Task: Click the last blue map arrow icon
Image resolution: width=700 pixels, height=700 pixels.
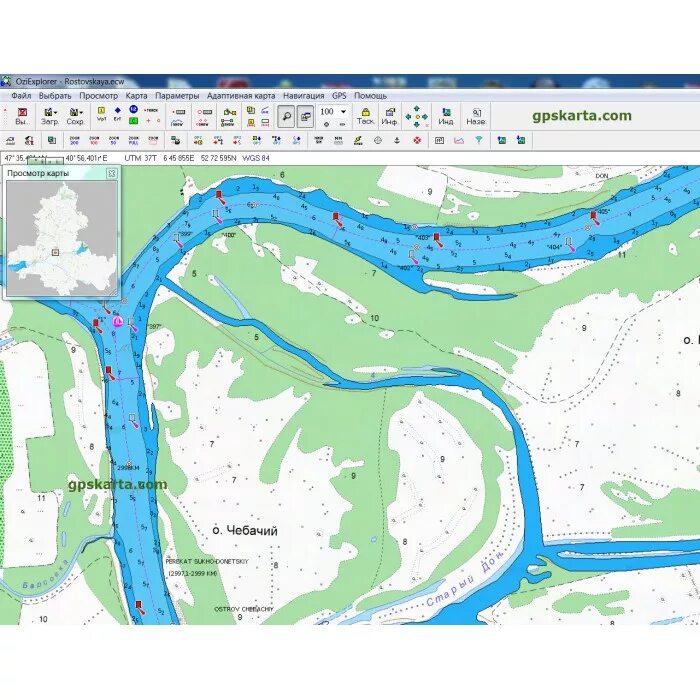Action: pyautogui.click(x=521, y=140)
